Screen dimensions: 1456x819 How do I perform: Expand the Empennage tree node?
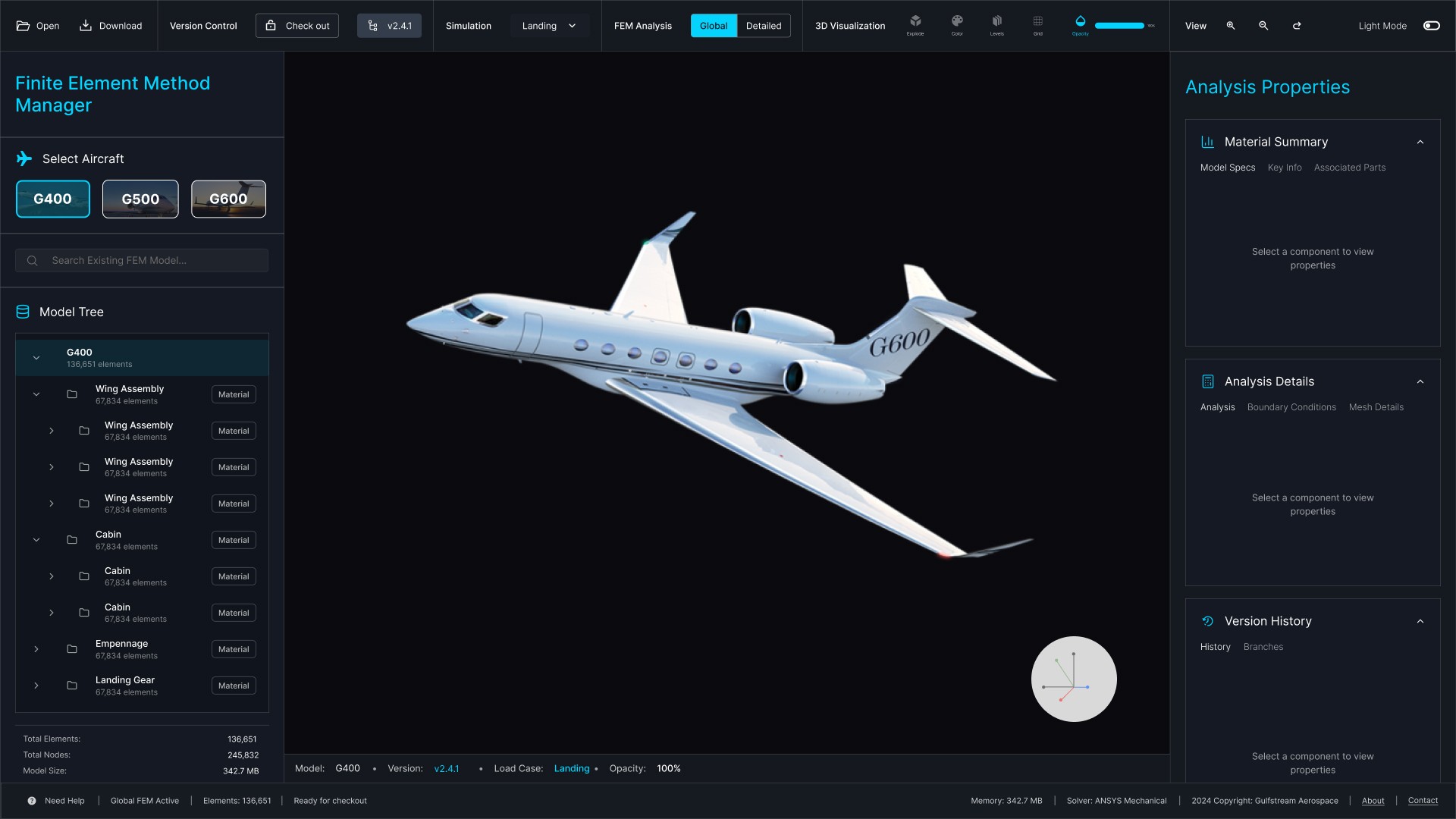tap(36, 649)
